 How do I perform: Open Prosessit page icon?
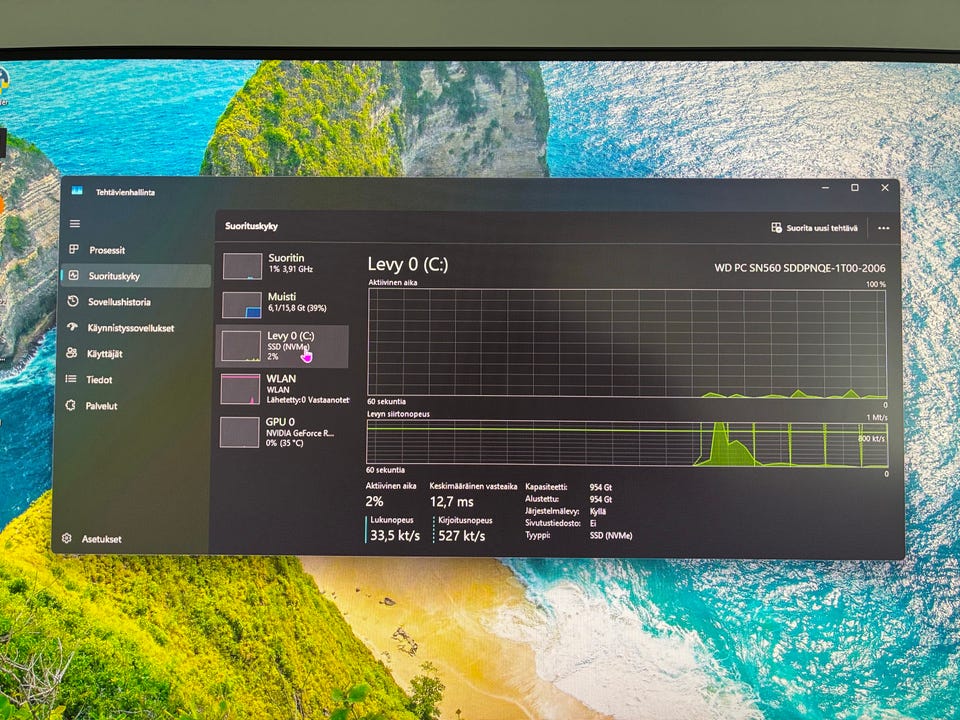(x=73, y=249)
